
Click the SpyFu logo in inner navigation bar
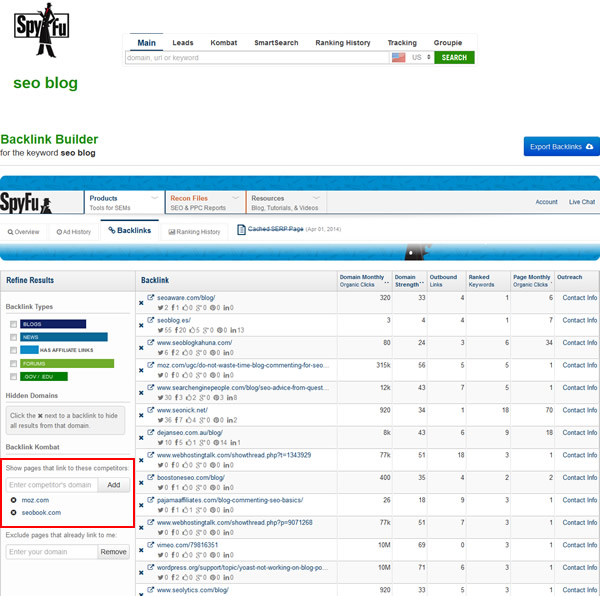(26, 203)
